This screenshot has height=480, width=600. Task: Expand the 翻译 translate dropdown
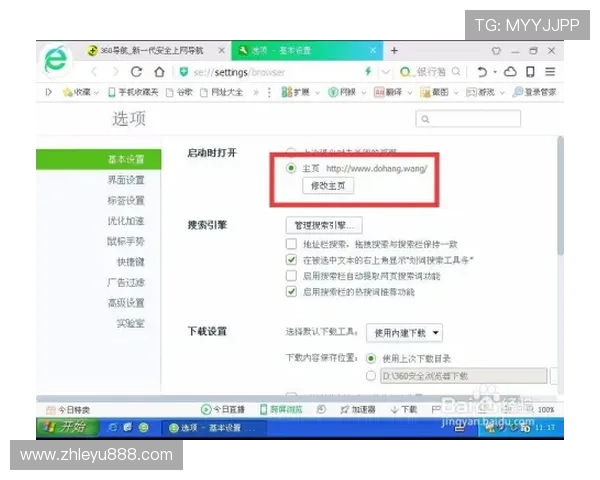[410, 93]
